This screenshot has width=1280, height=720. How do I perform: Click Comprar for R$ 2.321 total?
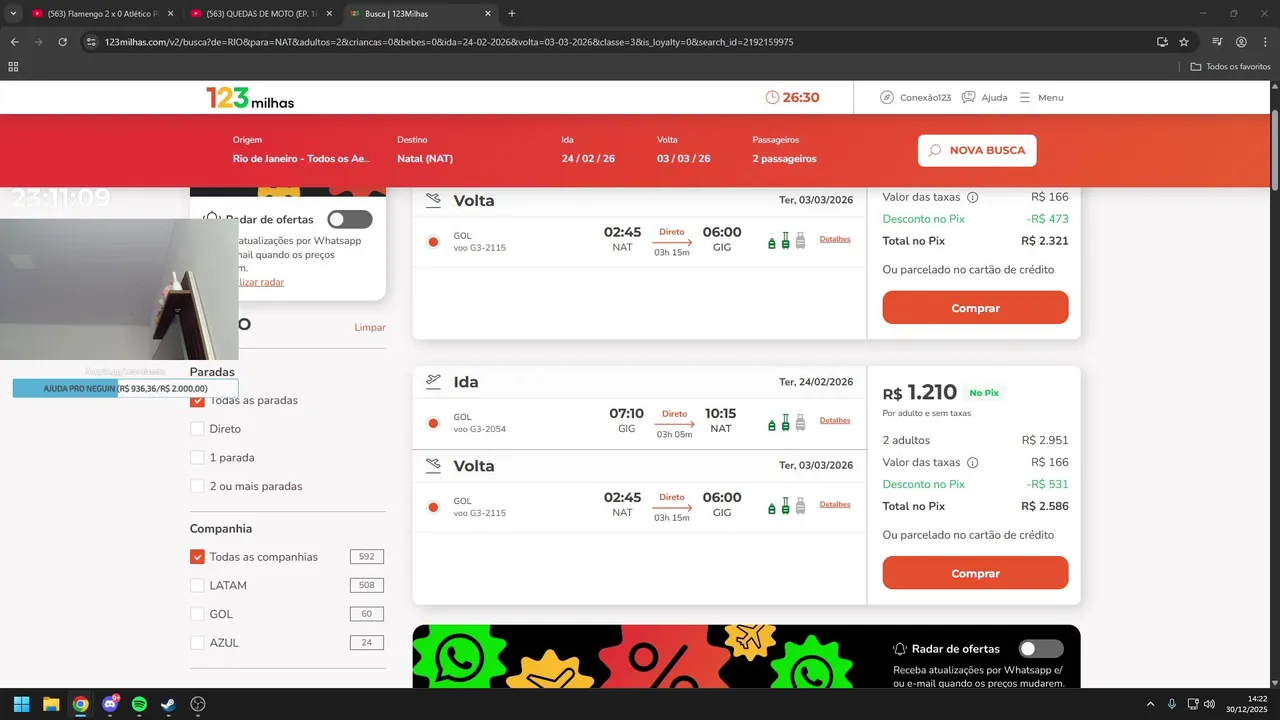975,308
